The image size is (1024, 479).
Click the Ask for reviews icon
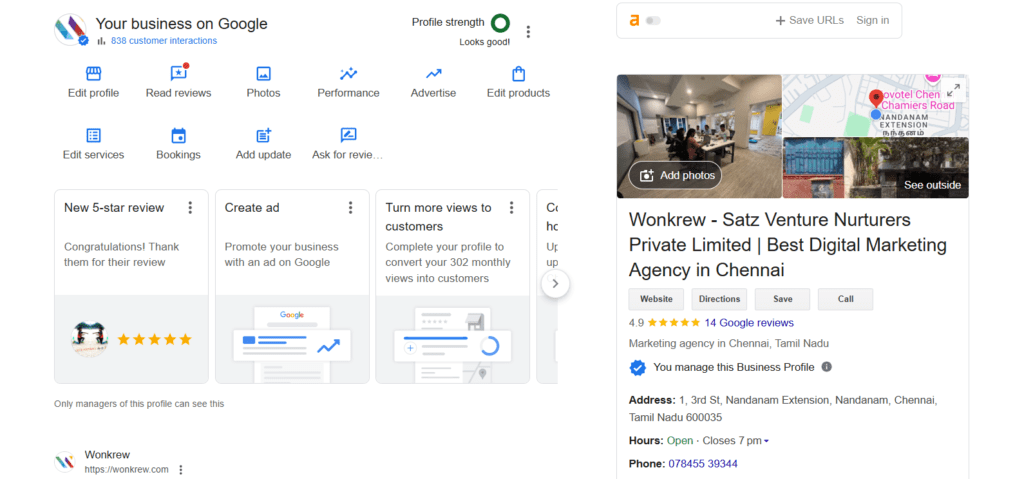[348, 135]
